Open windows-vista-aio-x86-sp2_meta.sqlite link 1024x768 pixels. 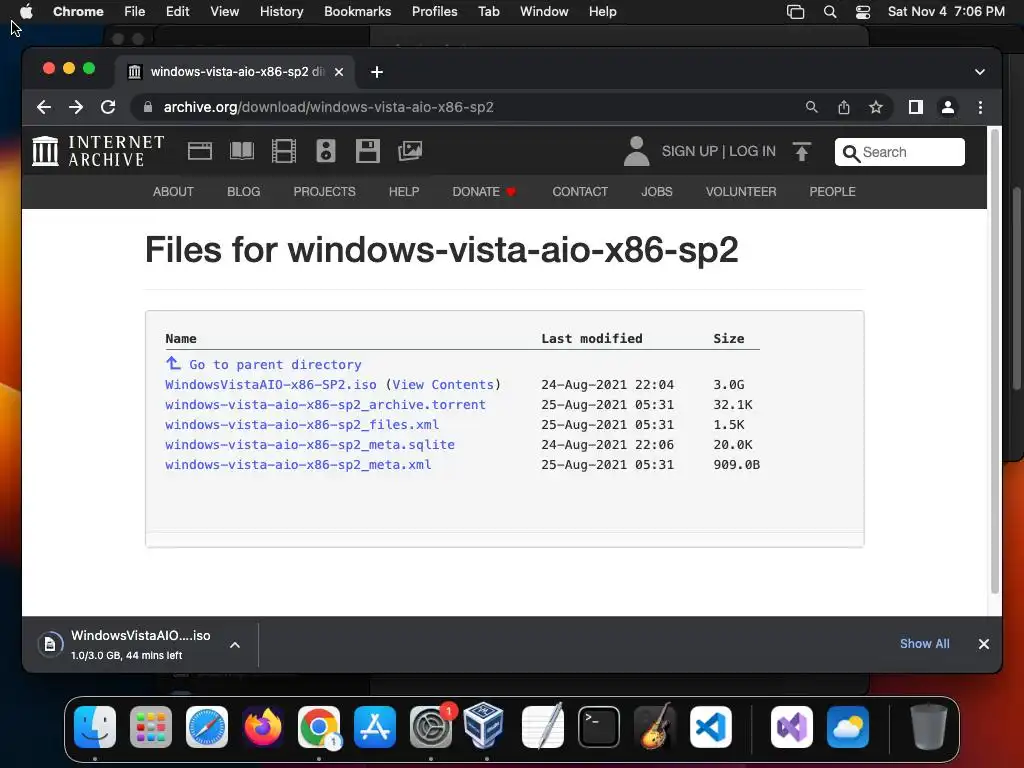(310, 445)
